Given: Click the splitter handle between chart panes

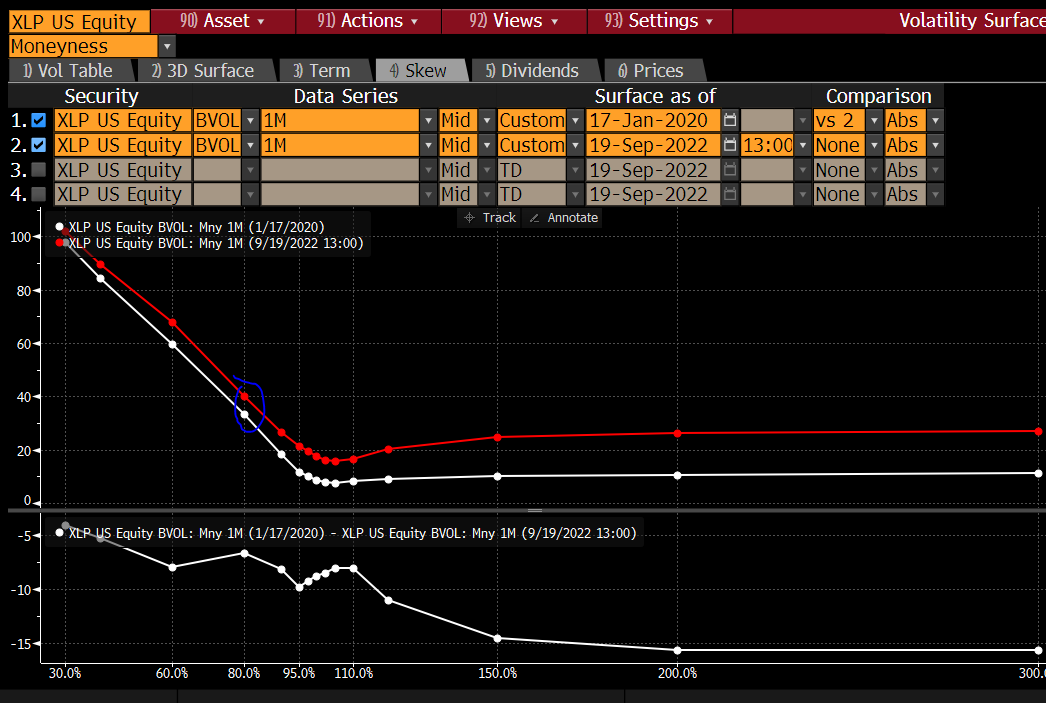Looking at the screenshot, I should [535, 510].
